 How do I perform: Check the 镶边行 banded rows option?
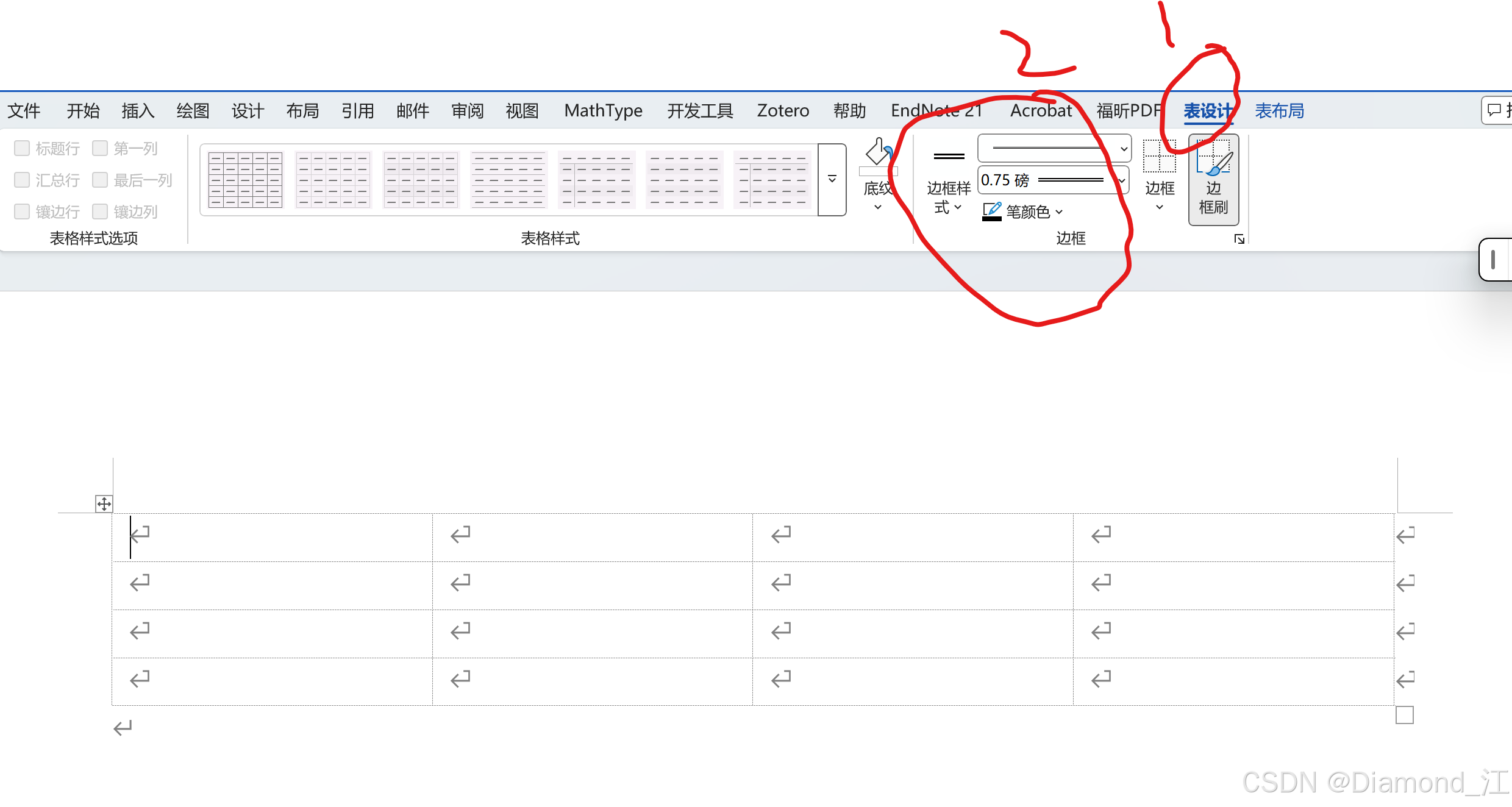pyautogui.click(x=22, y=212)
